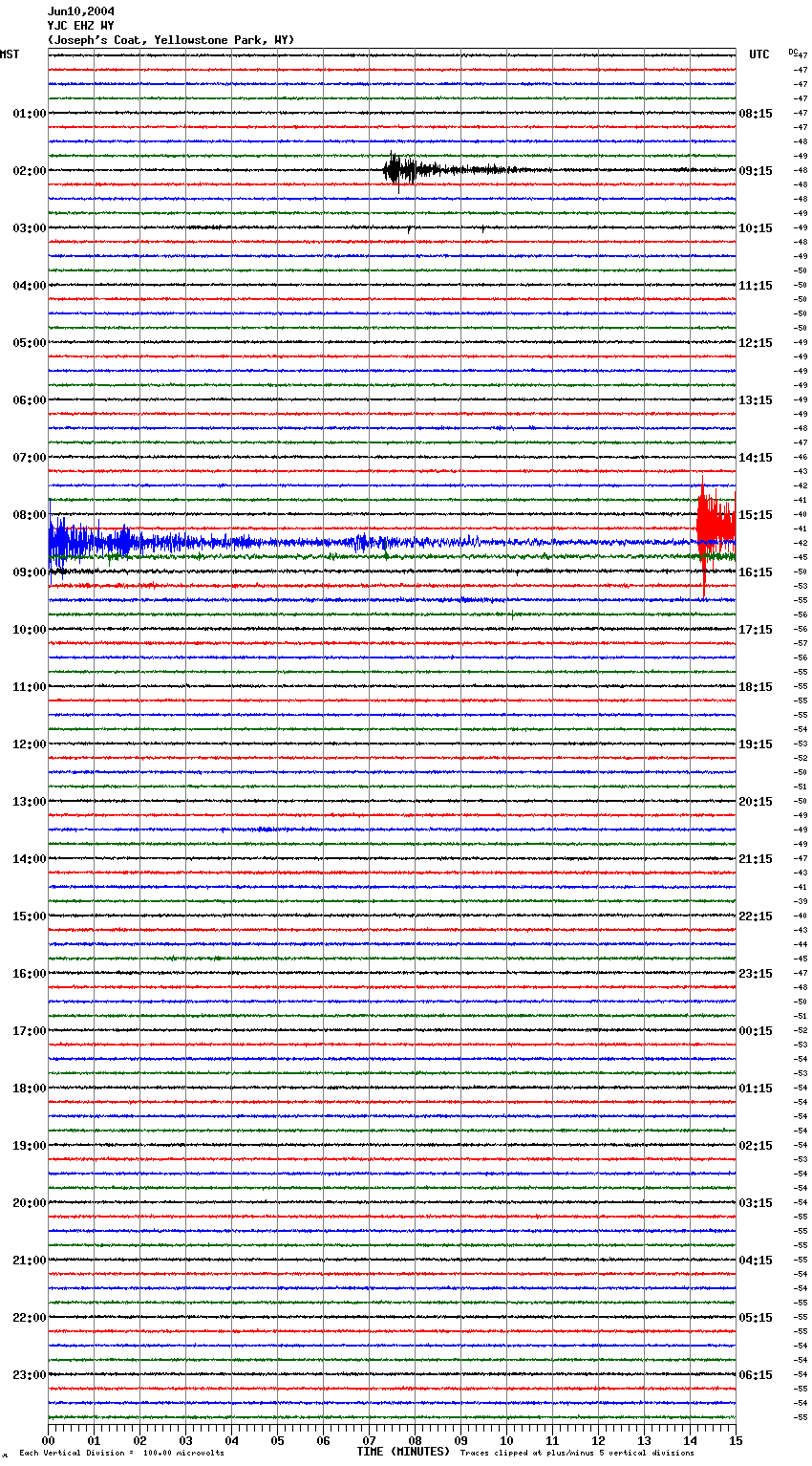Click the 10:00 MST time label

[30, 630]
